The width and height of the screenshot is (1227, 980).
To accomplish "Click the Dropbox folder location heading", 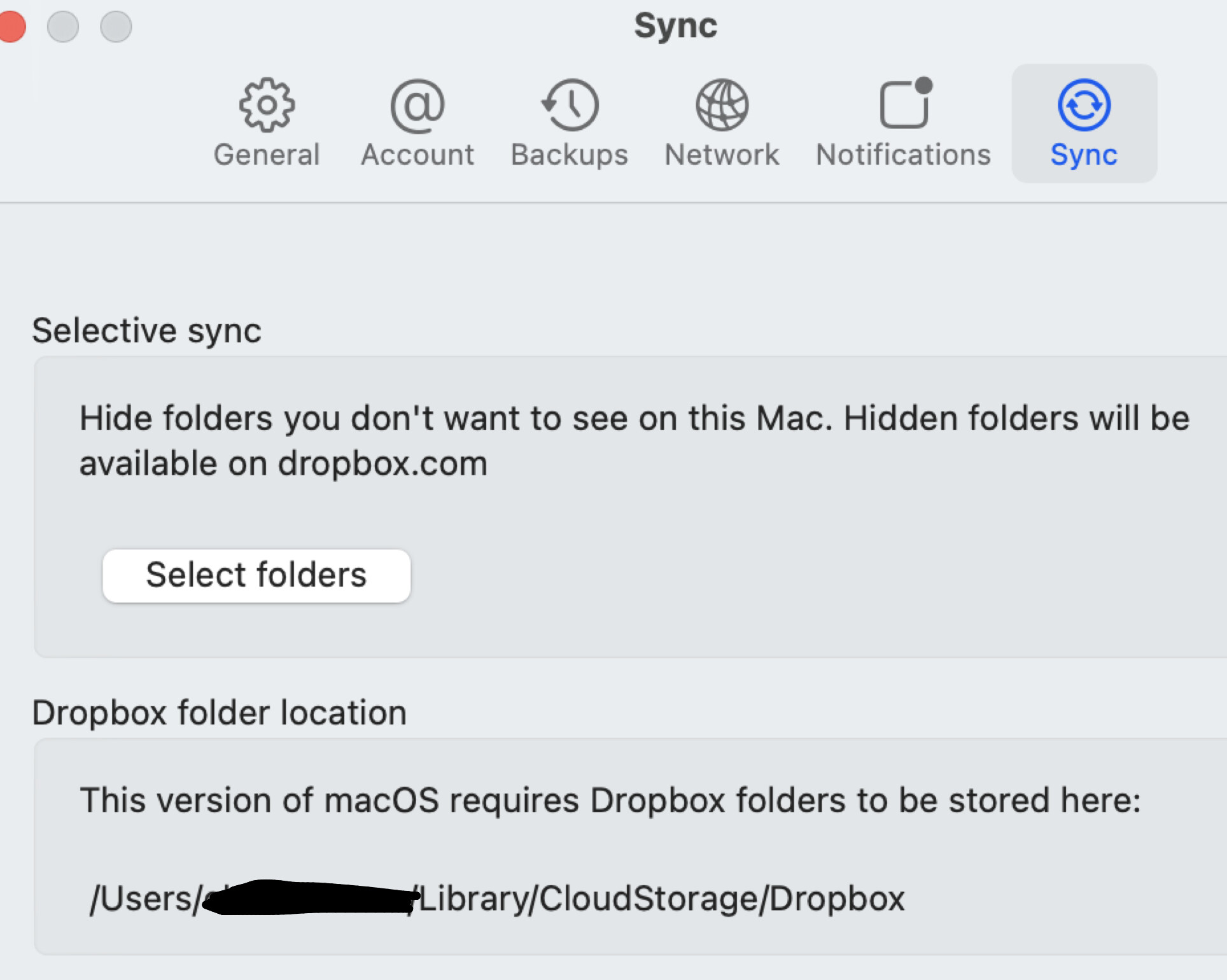I will [x=219, y=713].
